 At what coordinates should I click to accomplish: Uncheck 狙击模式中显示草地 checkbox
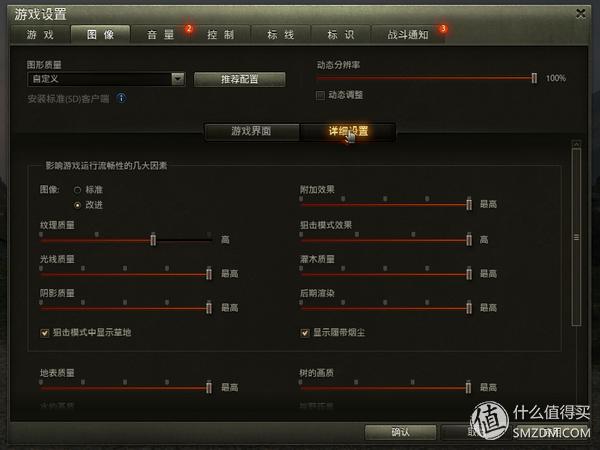tap(45, 333)
